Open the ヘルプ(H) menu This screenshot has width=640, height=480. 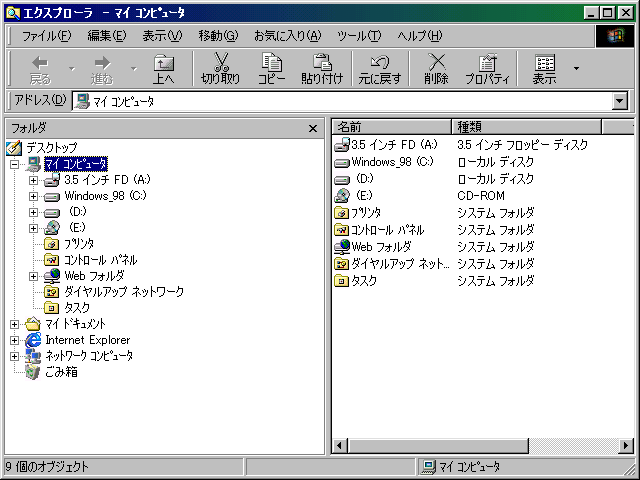coord(420,36)
